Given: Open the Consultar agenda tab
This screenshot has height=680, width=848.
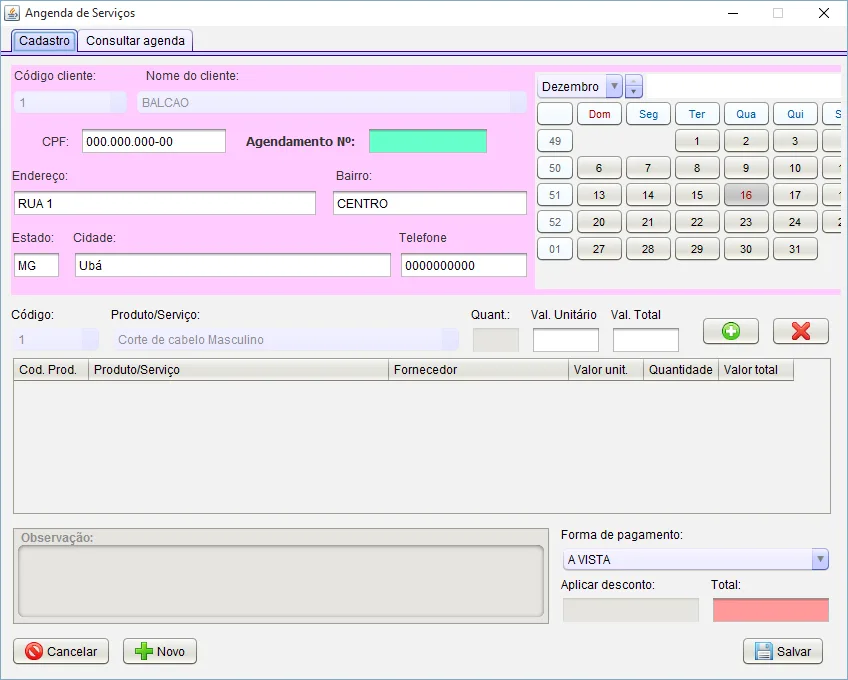Looking at the screenshot, I should 135,41.
